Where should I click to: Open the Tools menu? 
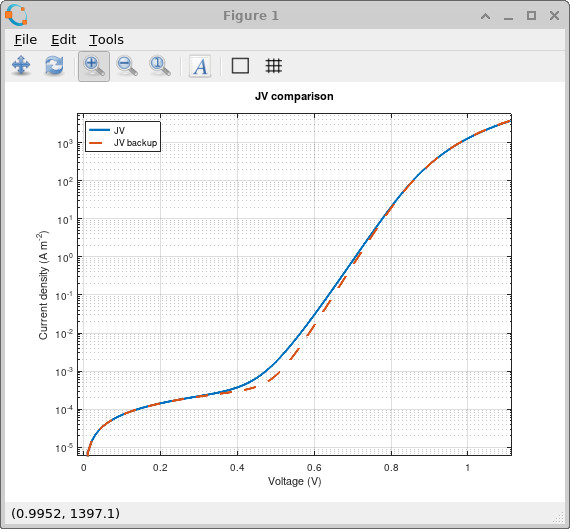106,39
